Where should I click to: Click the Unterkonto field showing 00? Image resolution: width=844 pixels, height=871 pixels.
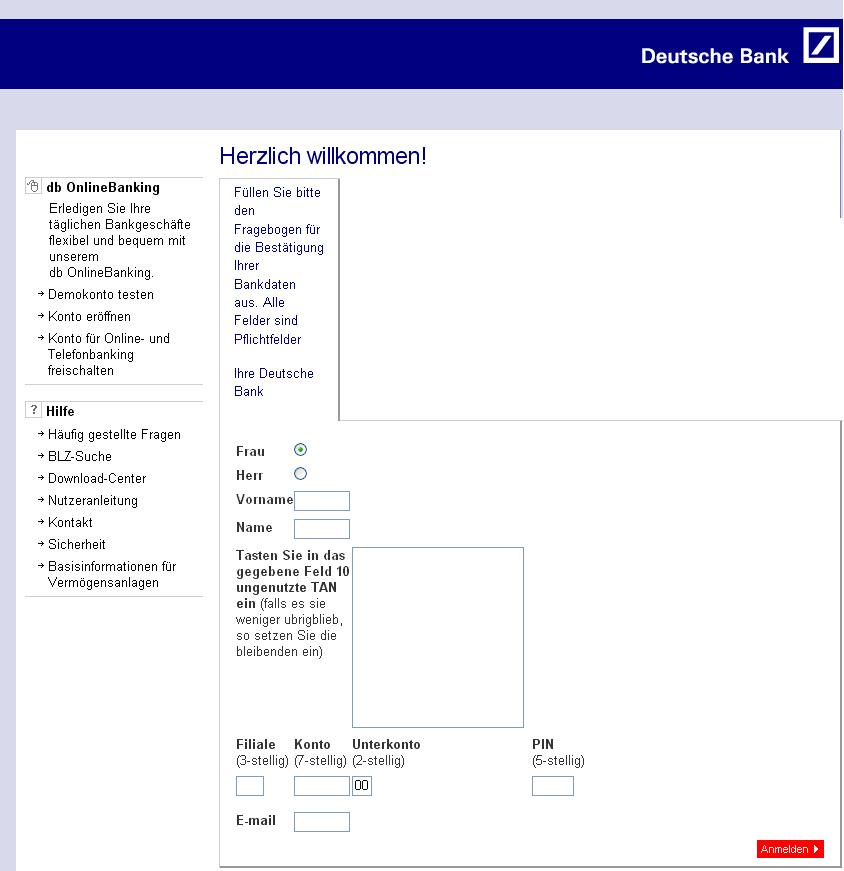pos(362,786)
